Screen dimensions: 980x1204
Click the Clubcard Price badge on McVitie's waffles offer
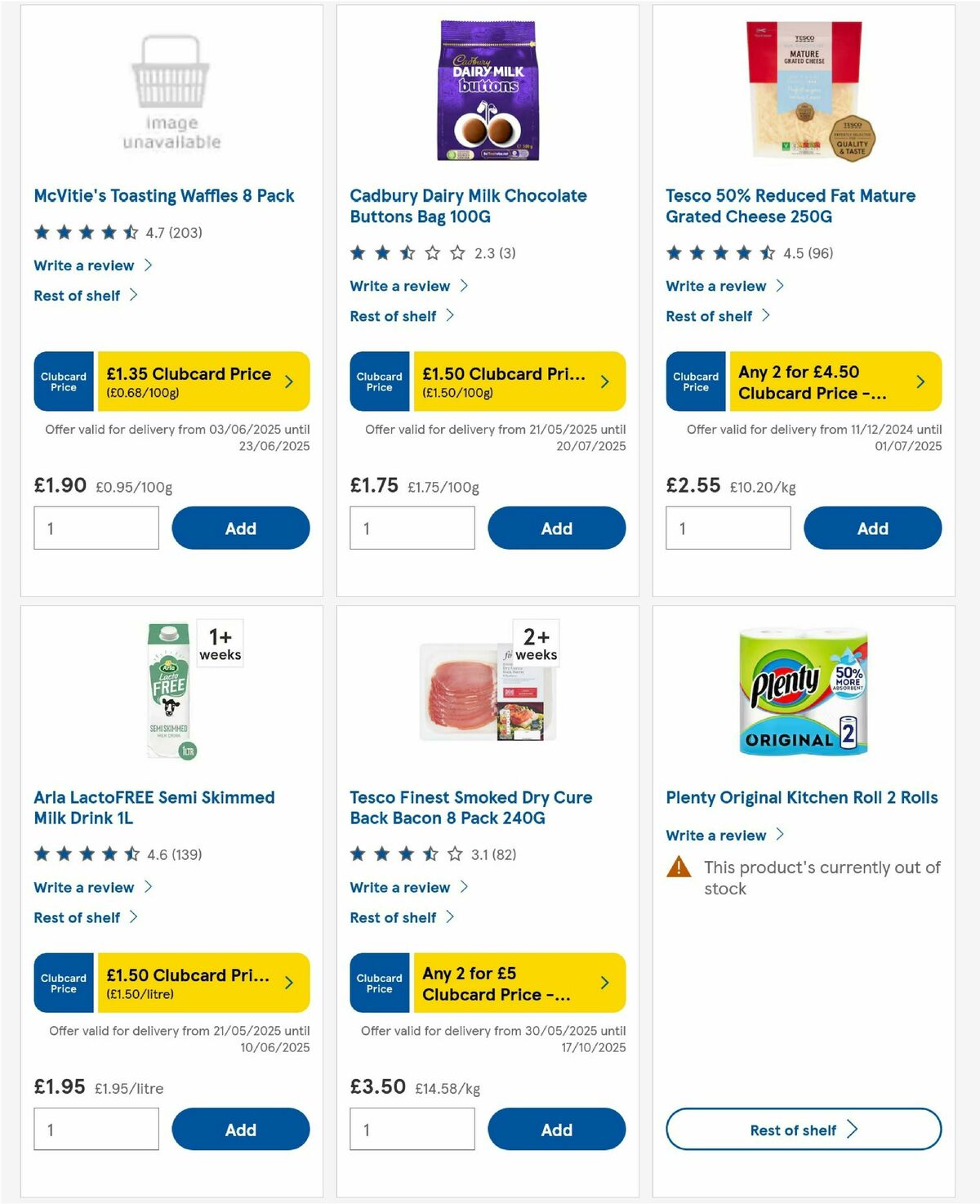coord(63,381)
